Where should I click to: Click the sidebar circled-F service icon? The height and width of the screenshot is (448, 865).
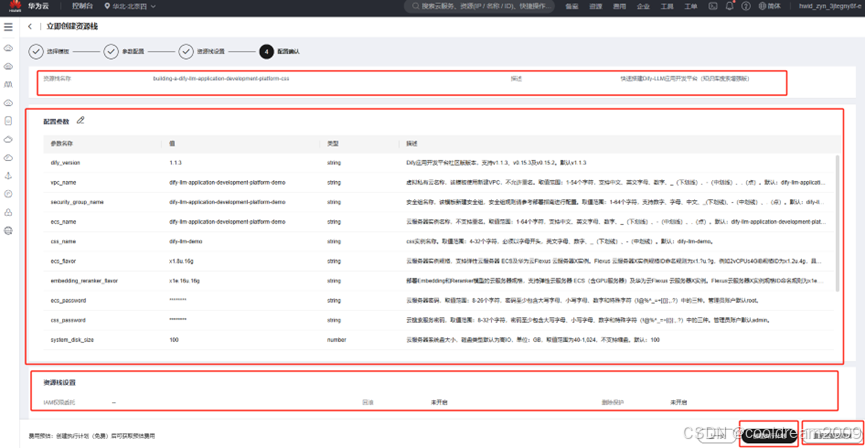click(x=8, y=194)
